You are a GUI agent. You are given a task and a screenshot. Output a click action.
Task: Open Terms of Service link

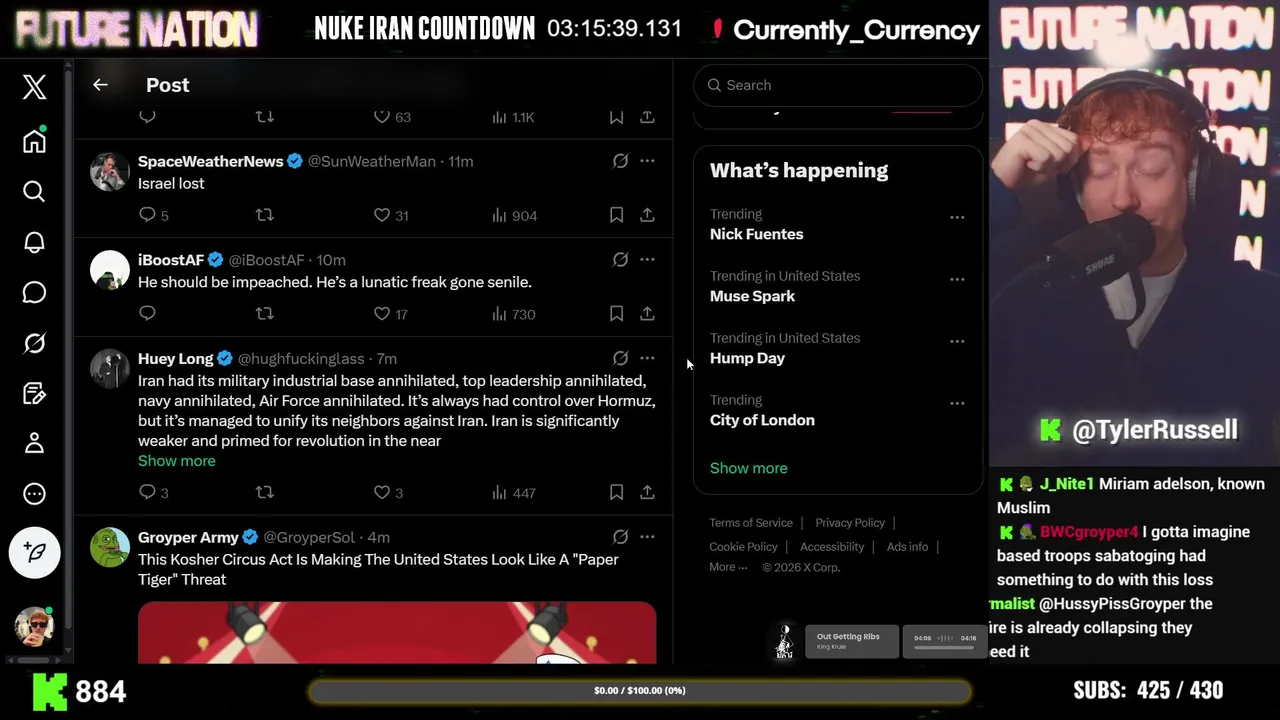click(x=751, y=523)
